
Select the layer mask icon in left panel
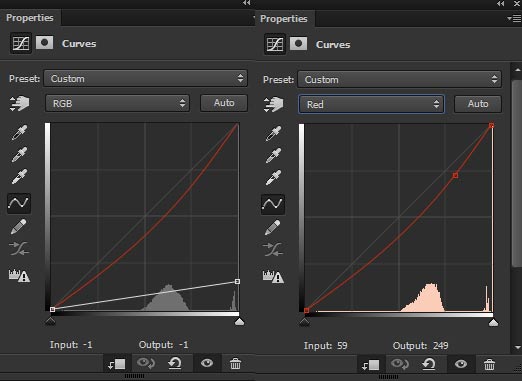coord(44,43)
